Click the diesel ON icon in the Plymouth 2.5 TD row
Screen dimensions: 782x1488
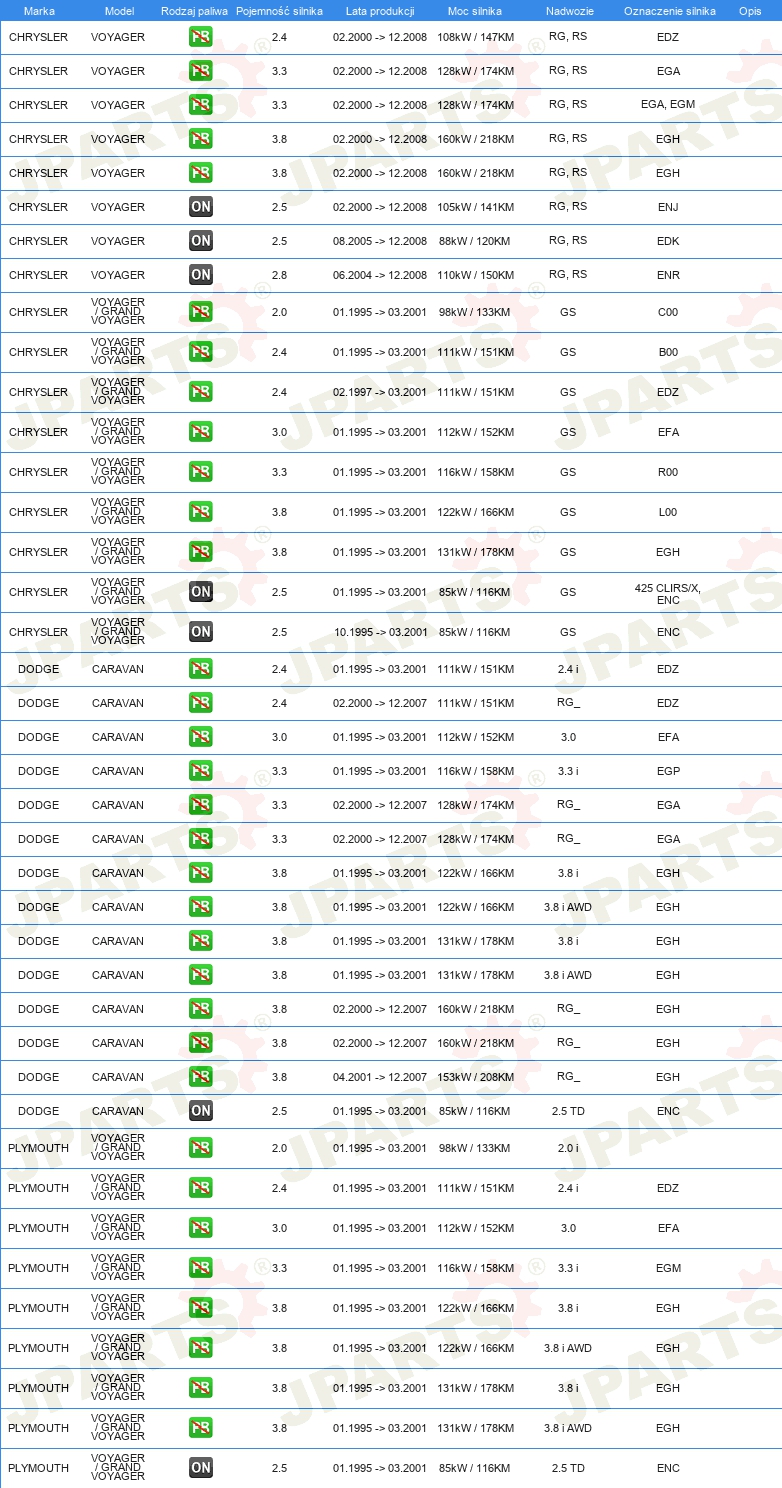coord(201,1468)
